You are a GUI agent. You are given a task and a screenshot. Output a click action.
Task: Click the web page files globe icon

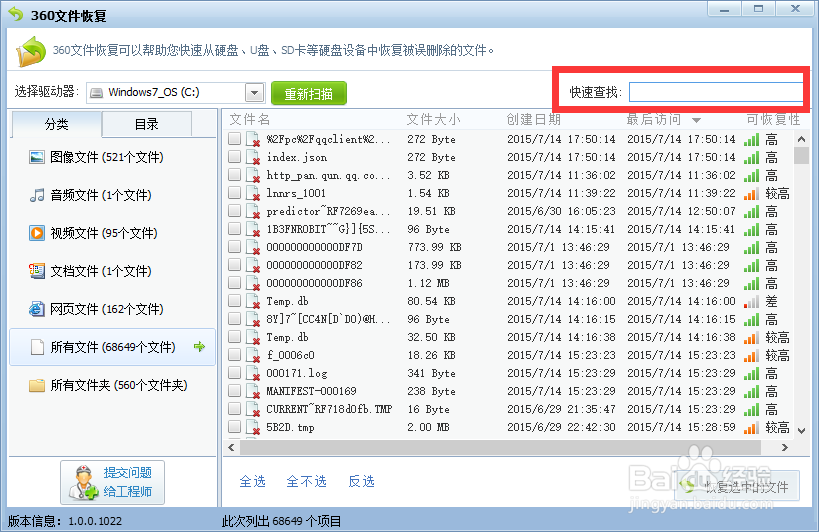coord(37,309)
